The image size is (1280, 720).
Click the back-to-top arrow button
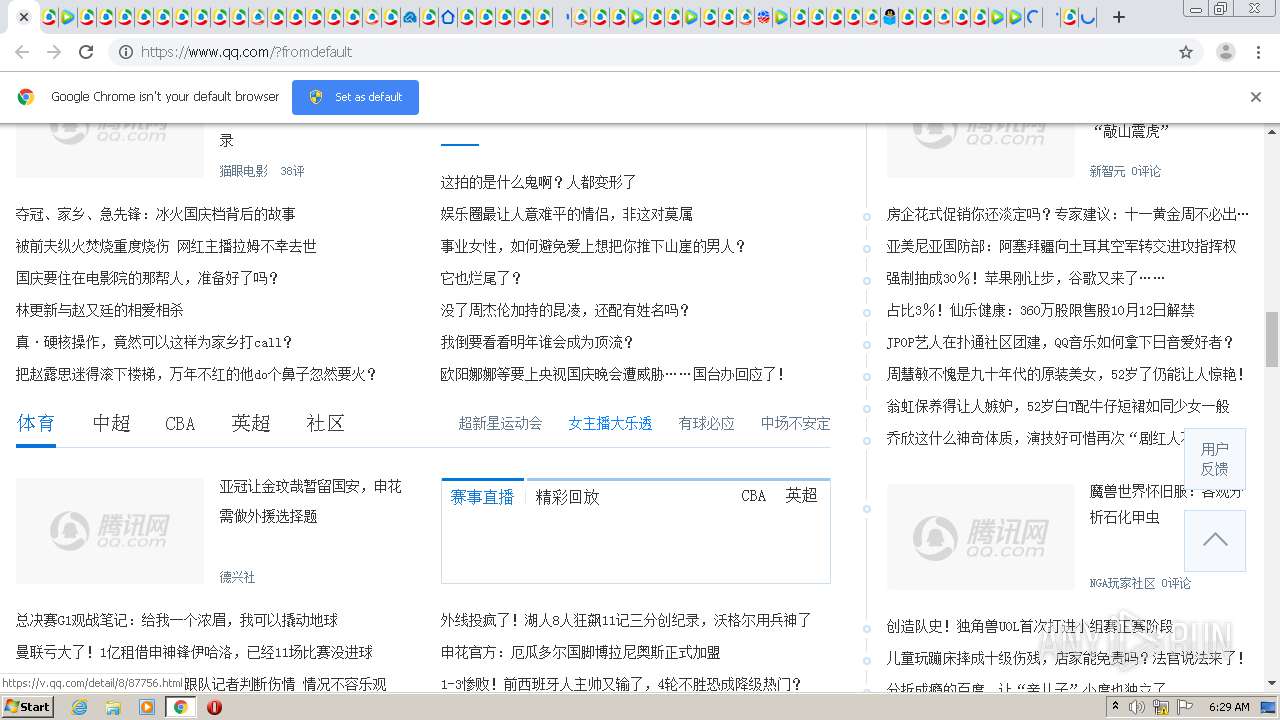(1215, 540)
